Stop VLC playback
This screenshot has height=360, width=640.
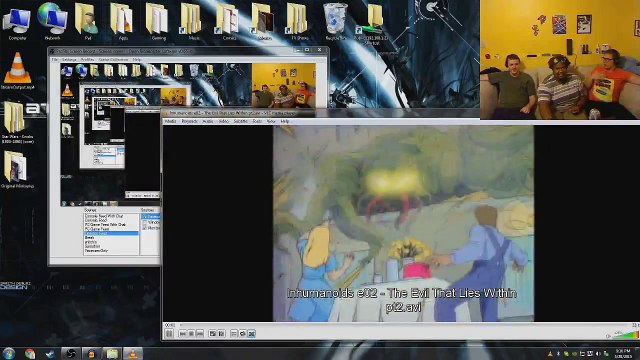(191, 334)
